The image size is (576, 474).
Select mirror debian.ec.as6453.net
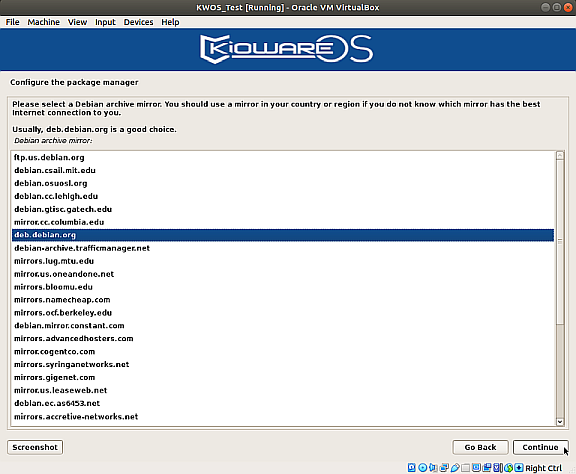[283, 403]
